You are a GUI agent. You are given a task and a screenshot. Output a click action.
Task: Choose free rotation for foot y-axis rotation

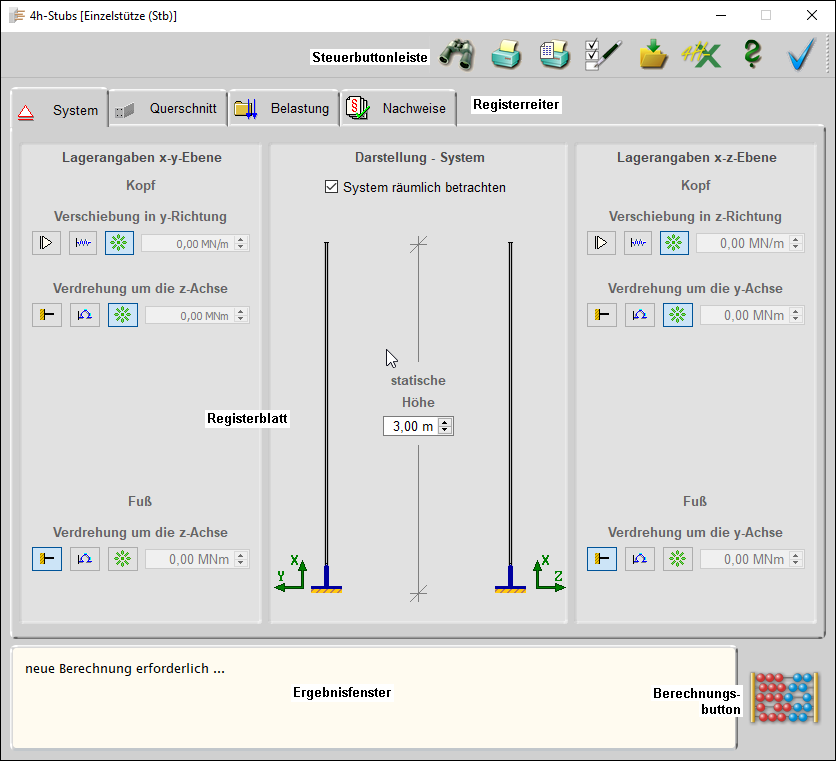pyautogui.click(x=678, y=559)
